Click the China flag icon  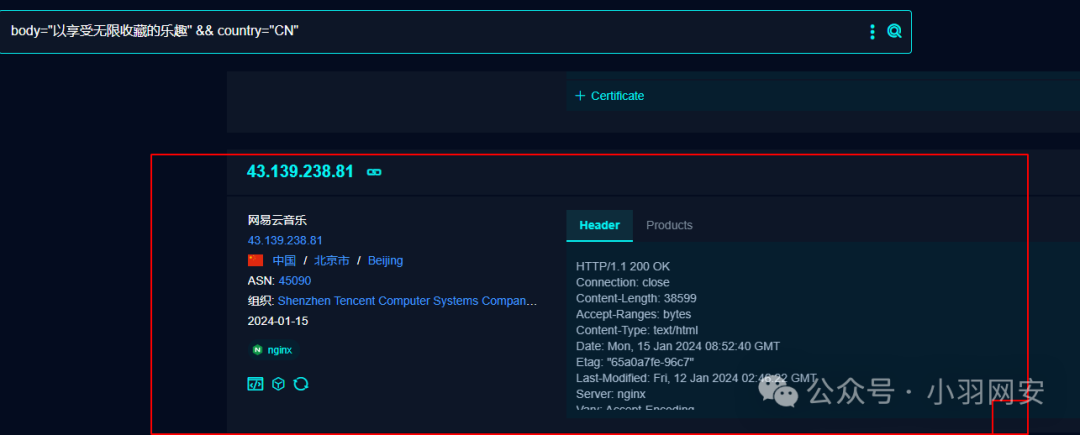tap(256, 260)
